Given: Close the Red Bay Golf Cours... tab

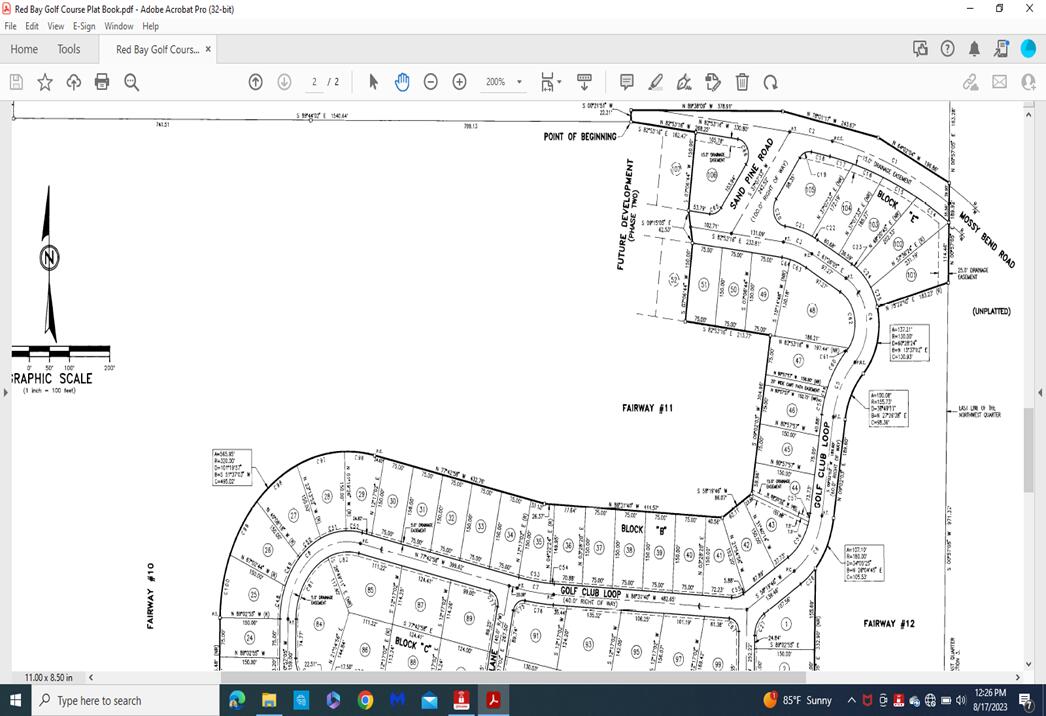Looking at the screenshot, I should (208, 49).
